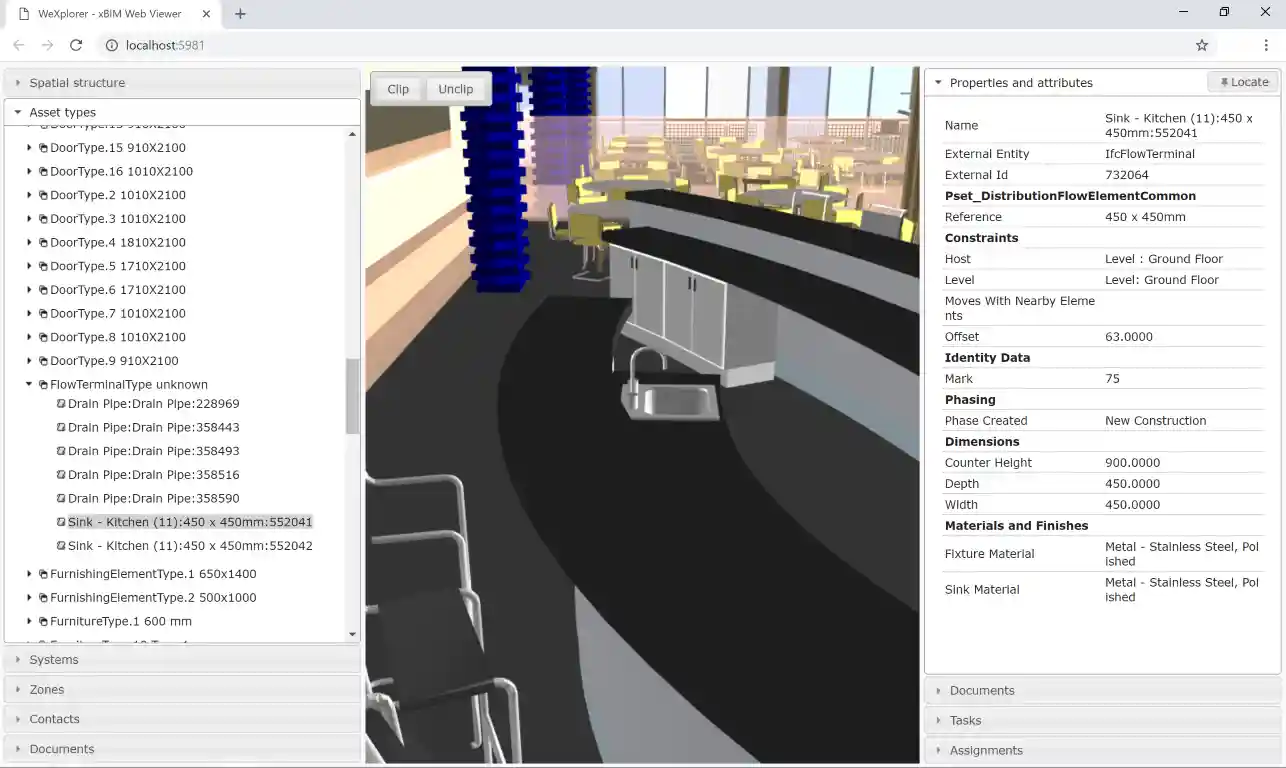
Task: Click the type icon beside FurnishingElementType.1 650x1400
Action: (41, 573)
